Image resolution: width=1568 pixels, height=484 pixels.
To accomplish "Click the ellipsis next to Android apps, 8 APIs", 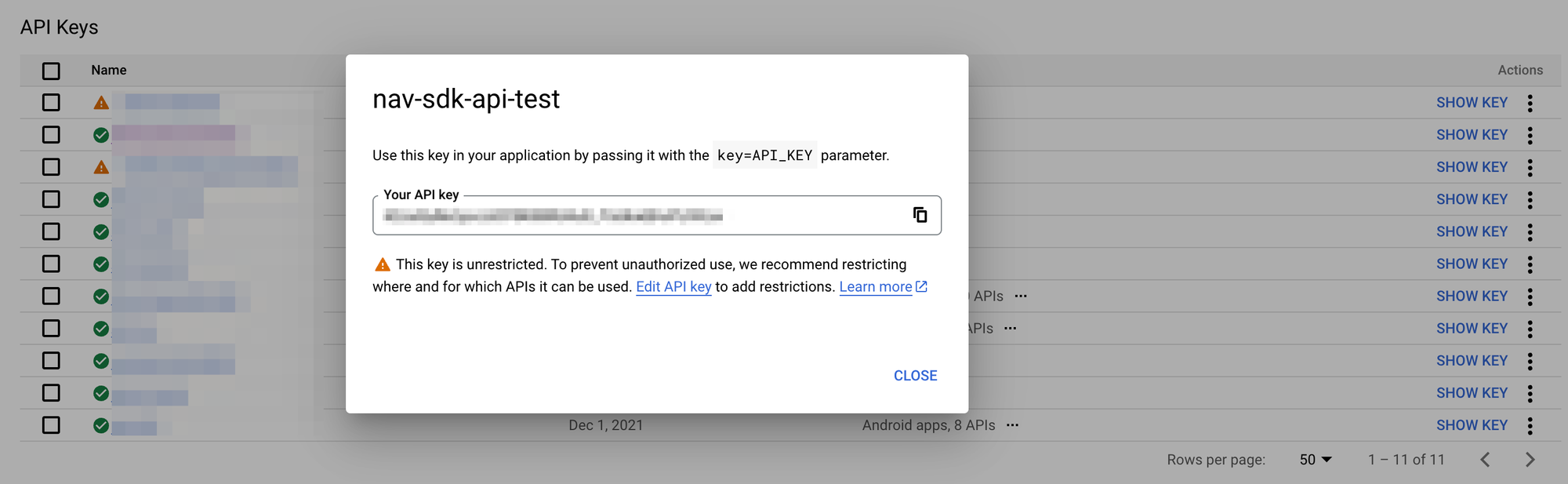I will (x=1012, y=425).
